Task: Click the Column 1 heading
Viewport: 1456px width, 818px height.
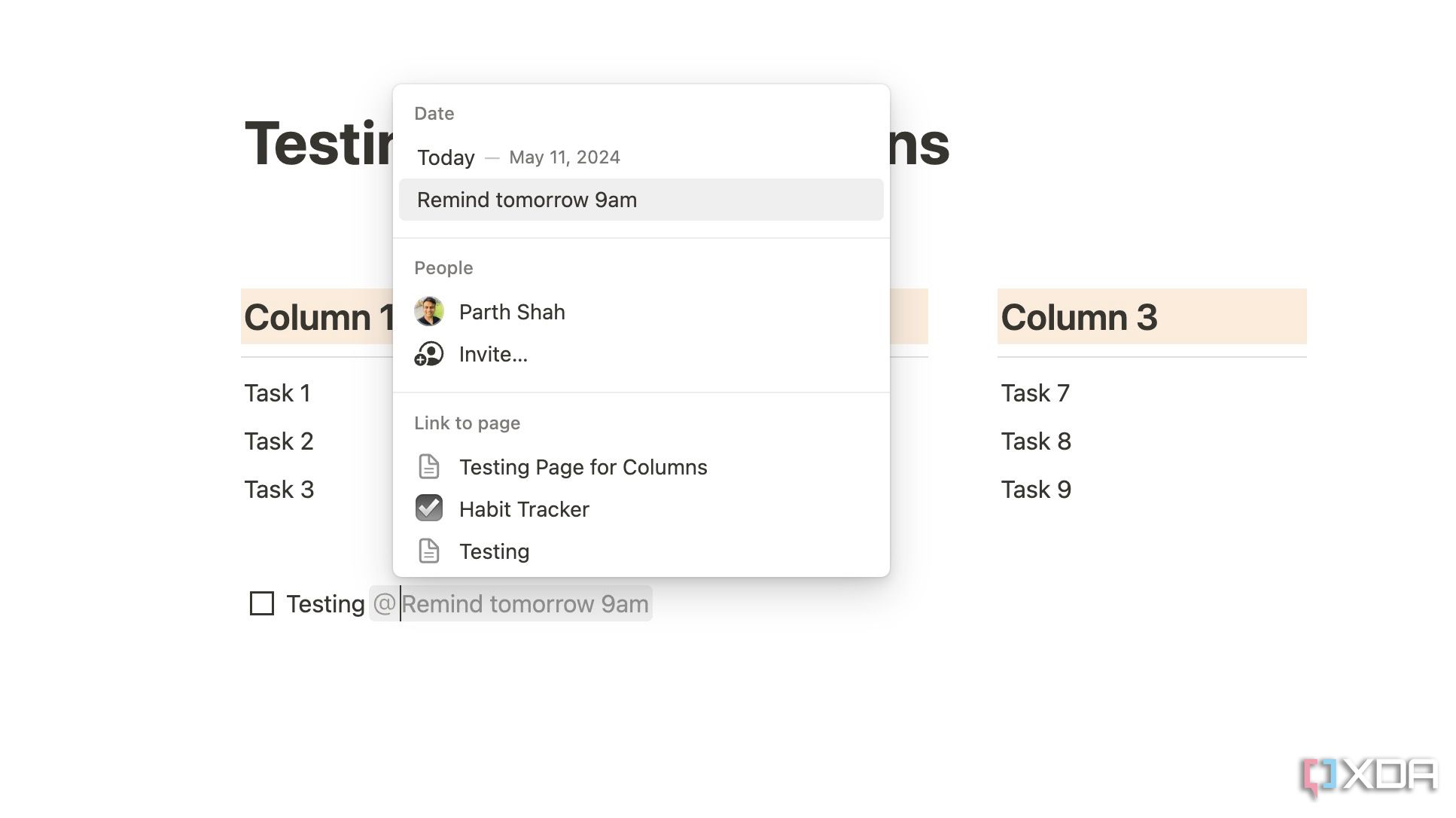Action: pyautogui.click(x=318, y=317)
